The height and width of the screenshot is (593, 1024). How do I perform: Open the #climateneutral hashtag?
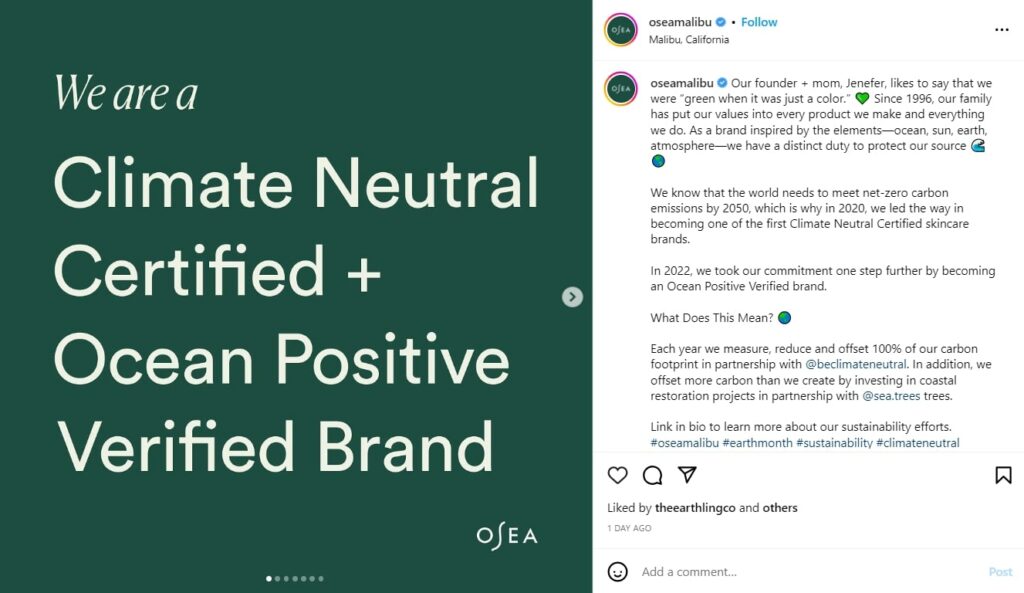coord(918,443)
